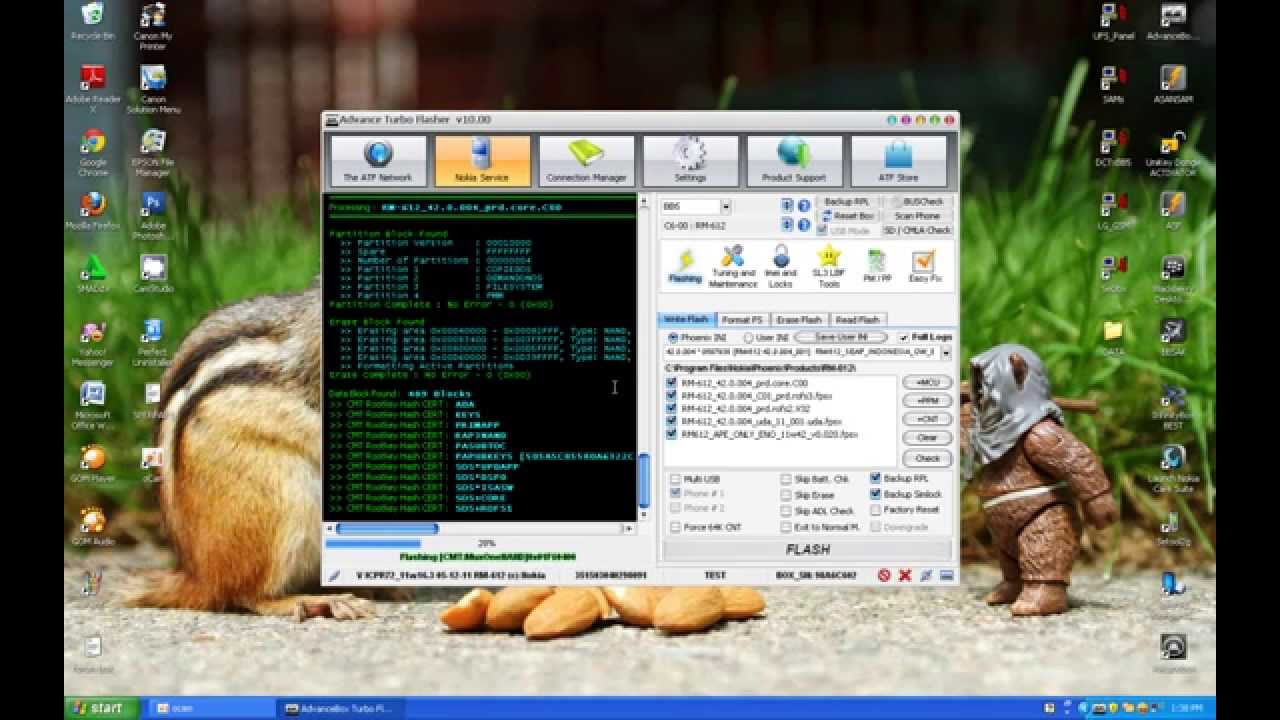
Task: Enable Skip Erase checkbox
Action: click(x=787, y=495)
